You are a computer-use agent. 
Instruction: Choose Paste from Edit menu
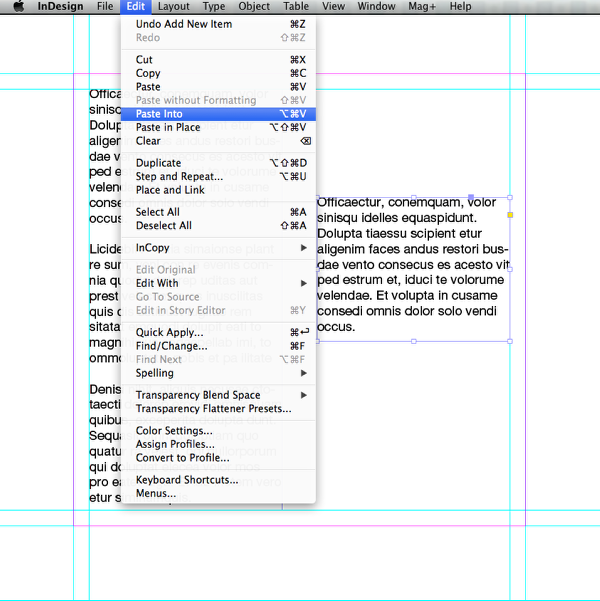(x=218, y=87)
